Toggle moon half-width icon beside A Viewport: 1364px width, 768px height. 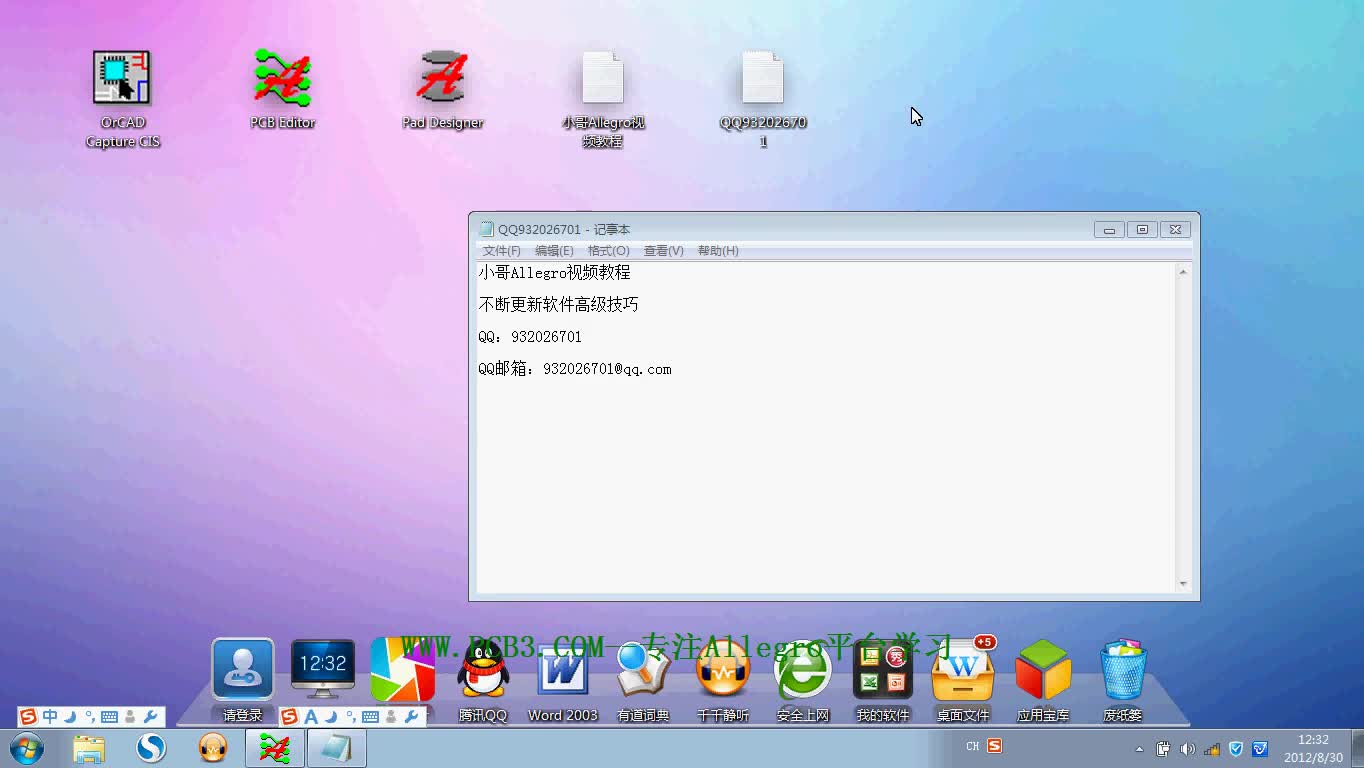[x=330, y=717]
